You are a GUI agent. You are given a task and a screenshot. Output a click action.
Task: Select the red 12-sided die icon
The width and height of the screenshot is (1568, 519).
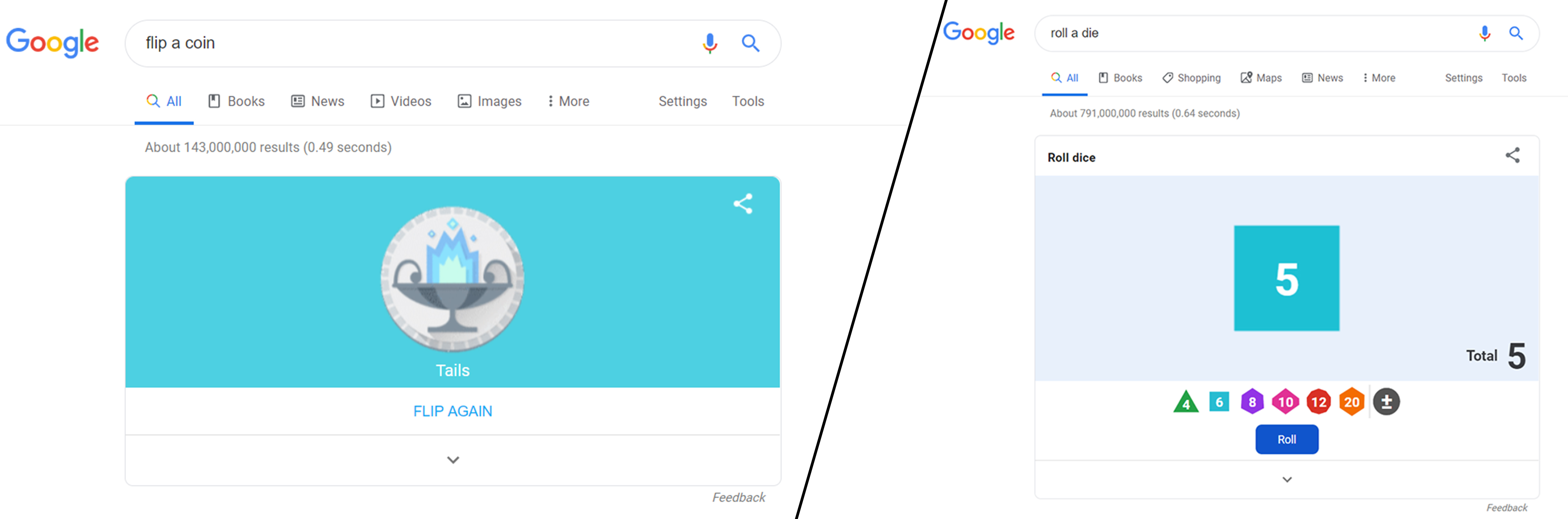[x=1319, y=402]
